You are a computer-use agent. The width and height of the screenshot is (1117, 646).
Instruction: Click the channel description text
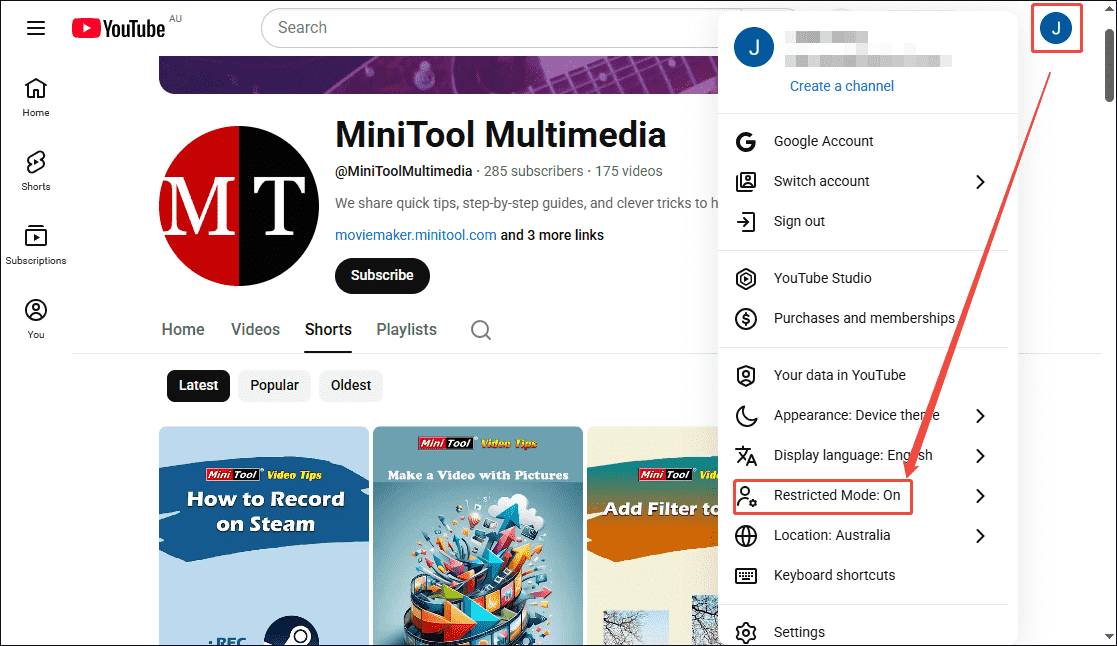point(526,203)
